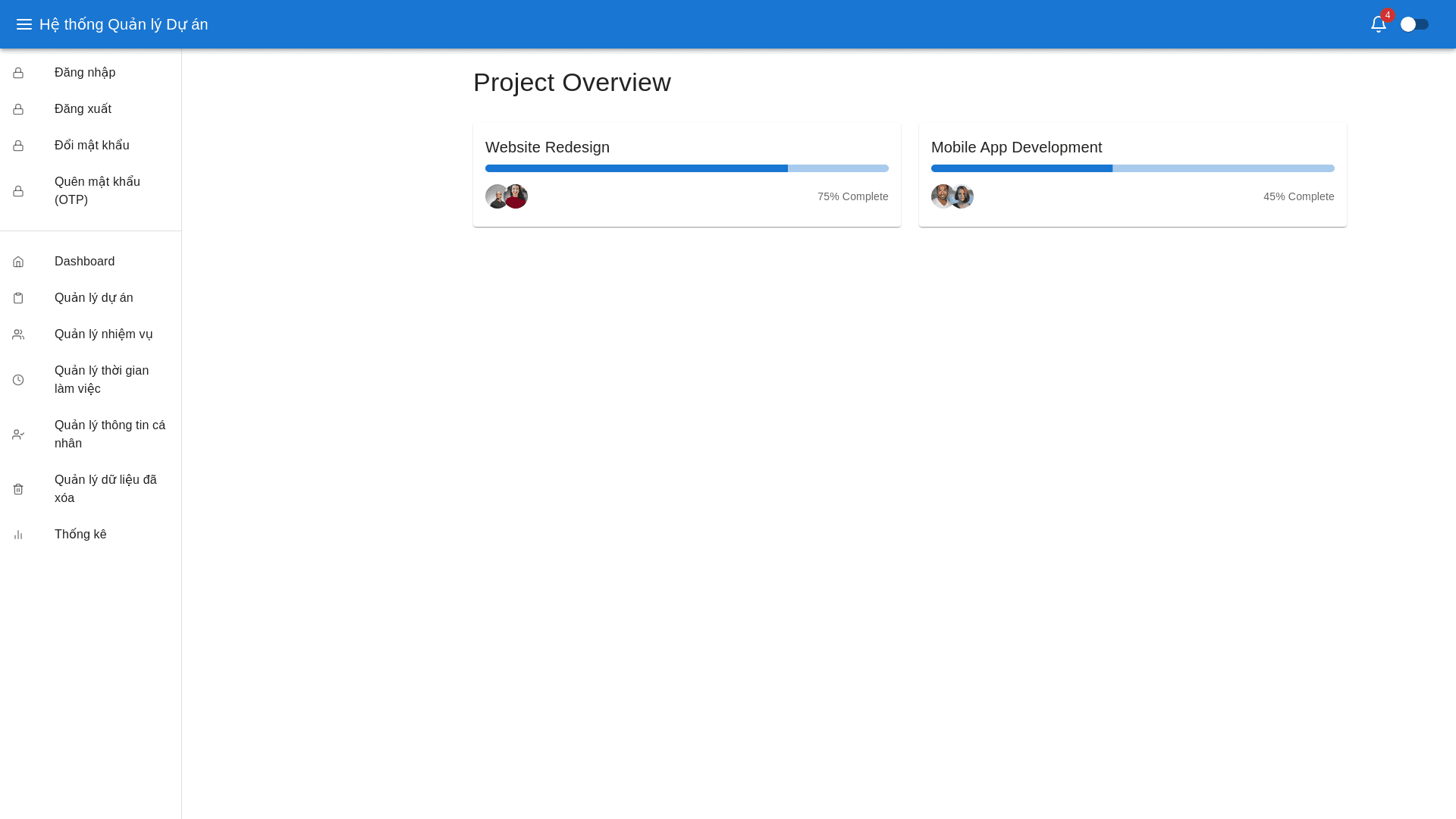This screenshot has width=1456, height=819.
Task: Open the Website Redesign project card title
Action: (x=548, y=147)
